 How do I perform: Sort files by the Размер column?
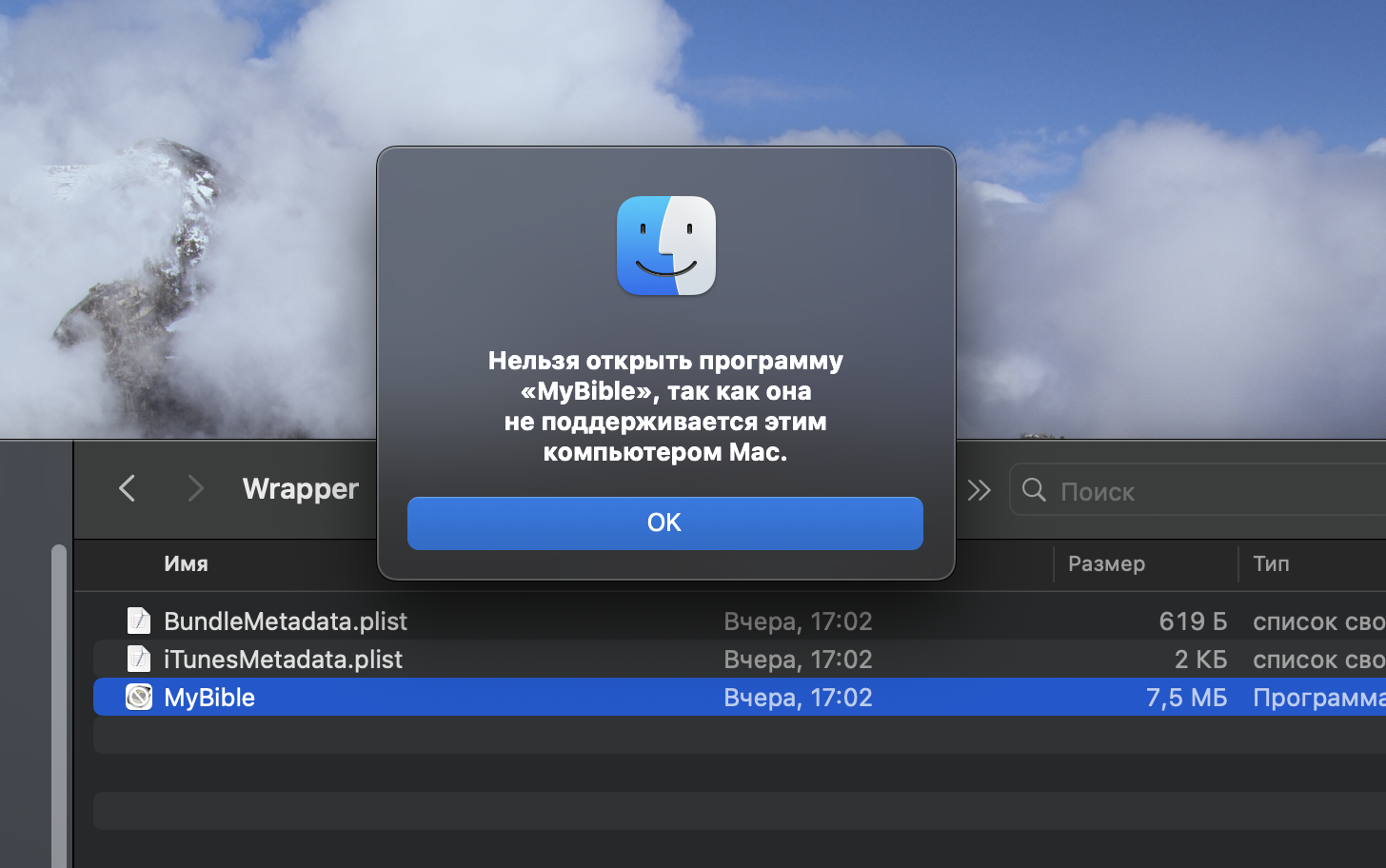1106,563
